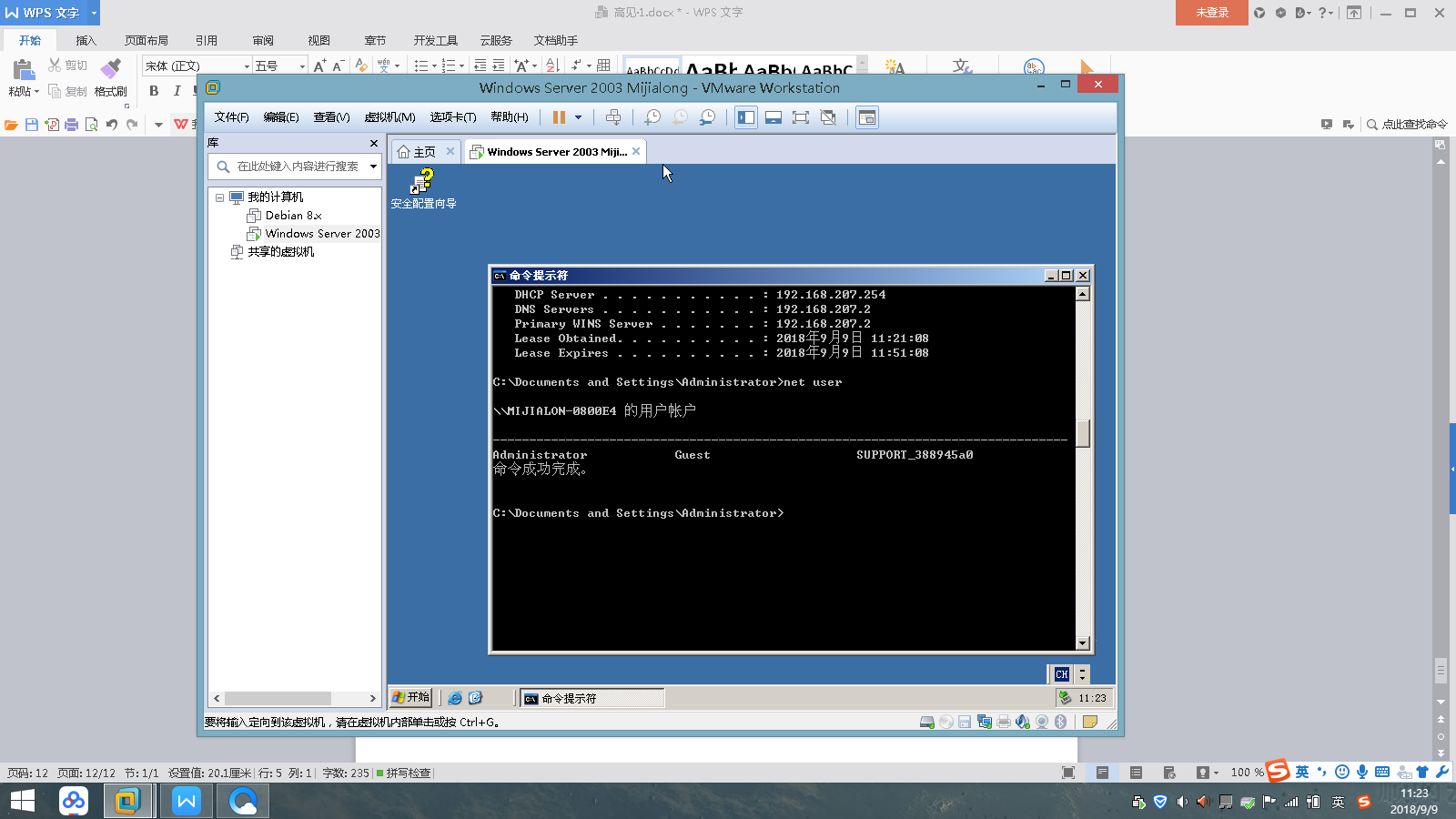Click the WPS print icon in quick toolbar
The width and height of the screenshot is (1456, 819).
click(72, 125)
